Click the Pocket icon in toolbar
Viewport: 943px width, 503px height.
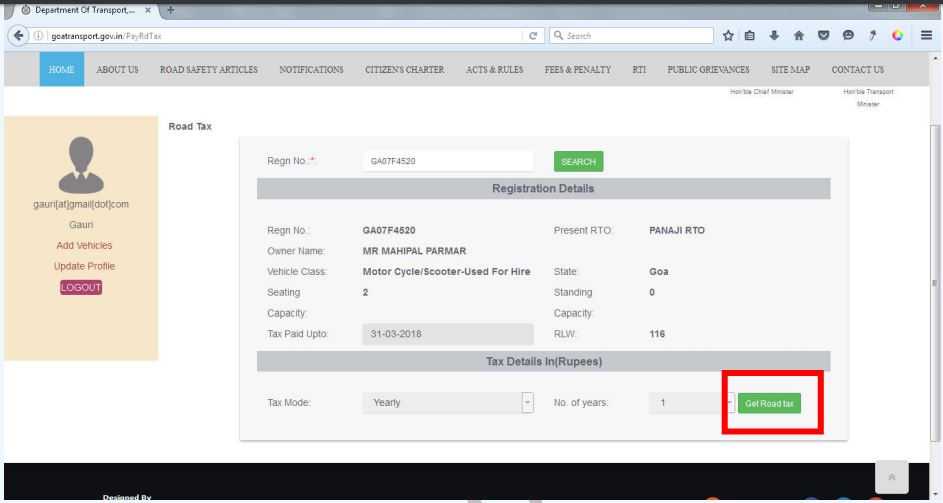823,35
